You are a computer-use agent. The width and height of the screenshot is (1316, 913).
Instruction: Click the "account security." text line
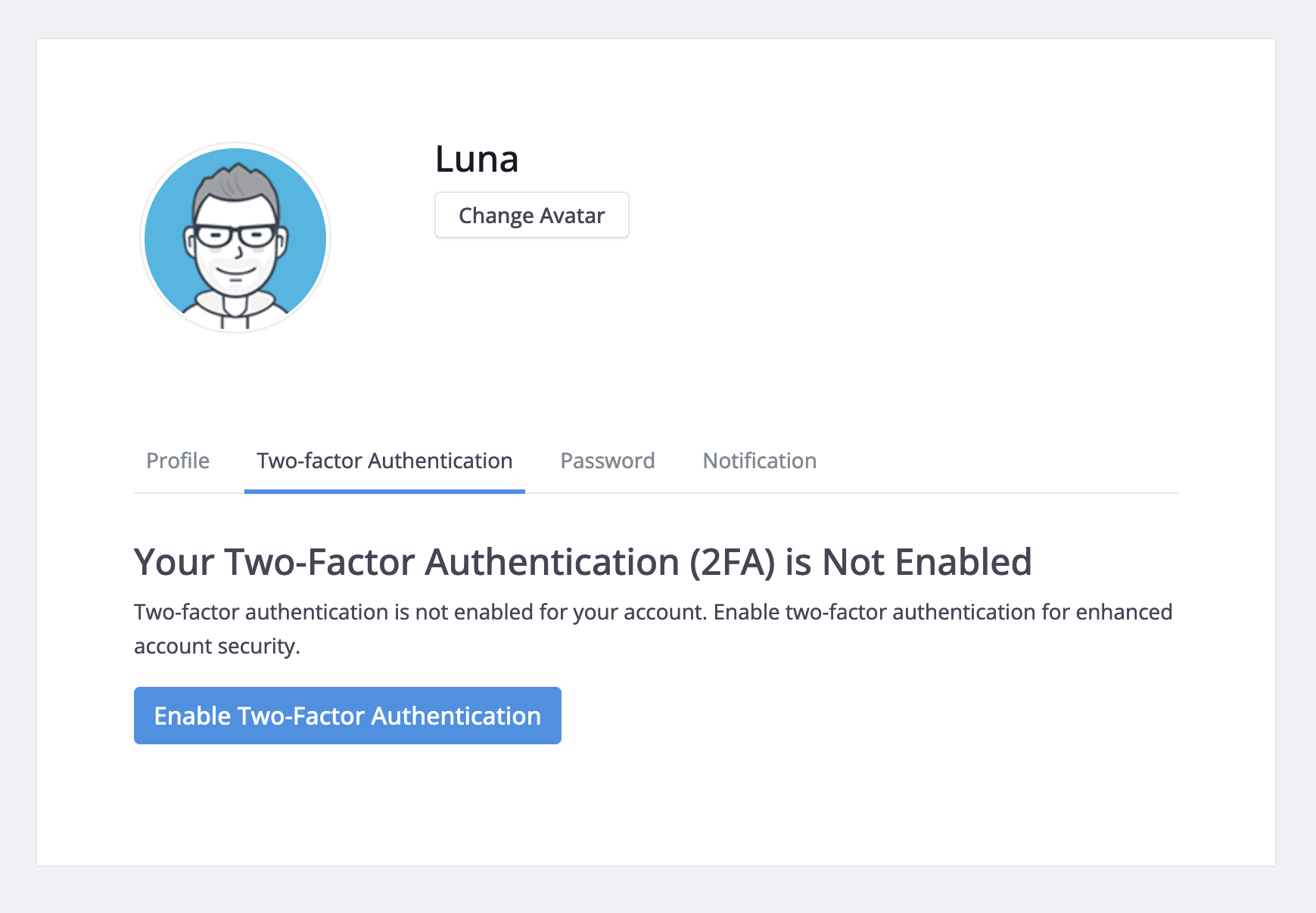pyautogui.click(x=217, y=646)
